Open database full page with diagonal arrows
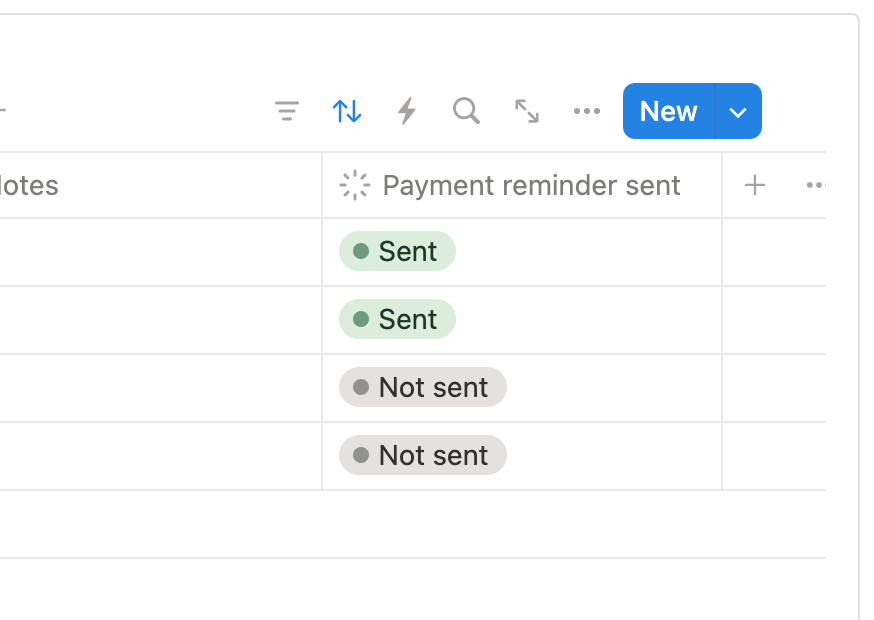Image resolution: width=874 pixels, height=620 pixels. (x=527, y=111)
